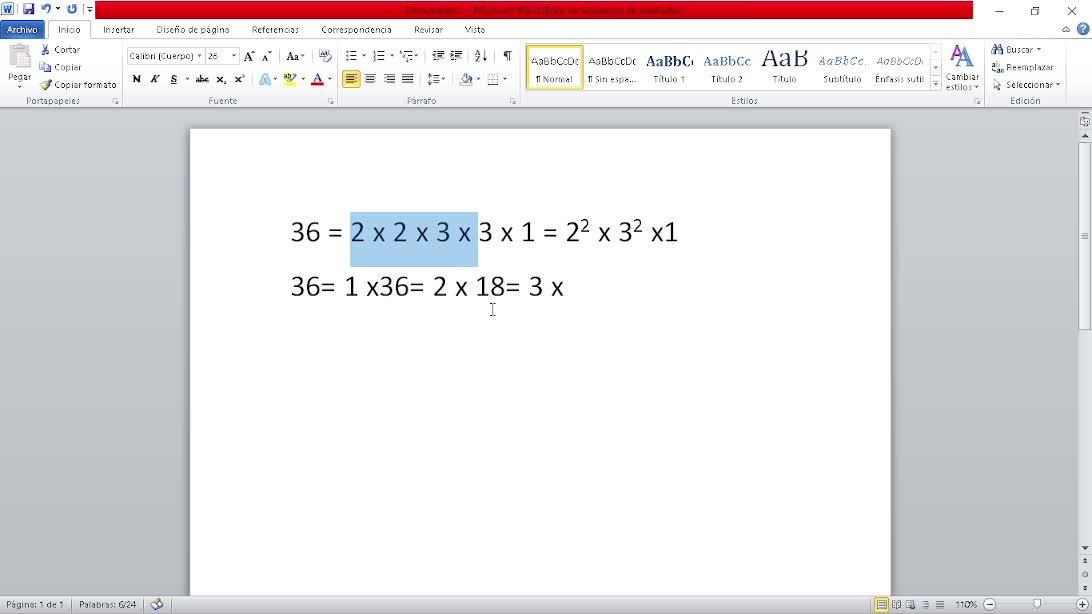Image resolution: width=1092 pixels, height=614 pixels.
Task: Open highlight color dropdown arrow
Action: pos(303,79)
